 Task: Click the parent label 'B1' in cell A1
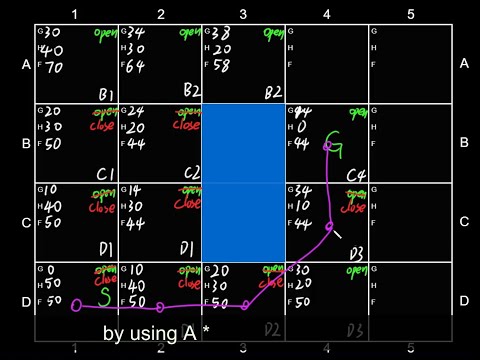click(106, 96)
